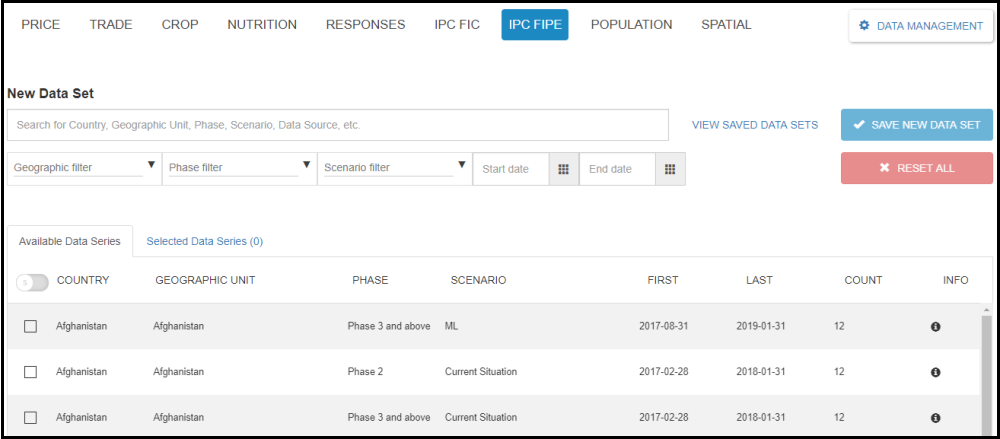Image resolution: width=1000 pixels, height=439 pixels.
Task: Click the checkmark icon on Save New Data Set
Action: tap(859, 125)
